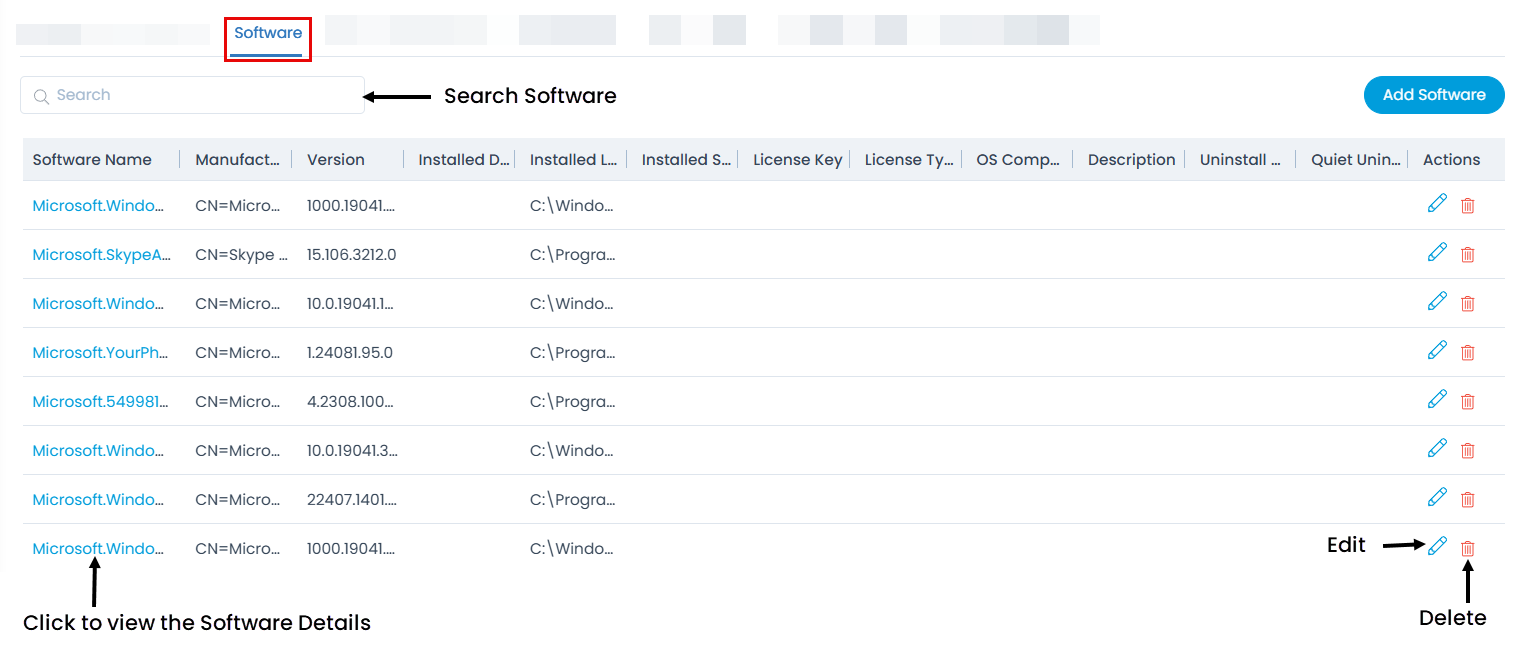
Task: Click the Version column header
Action: pos(336,159)
